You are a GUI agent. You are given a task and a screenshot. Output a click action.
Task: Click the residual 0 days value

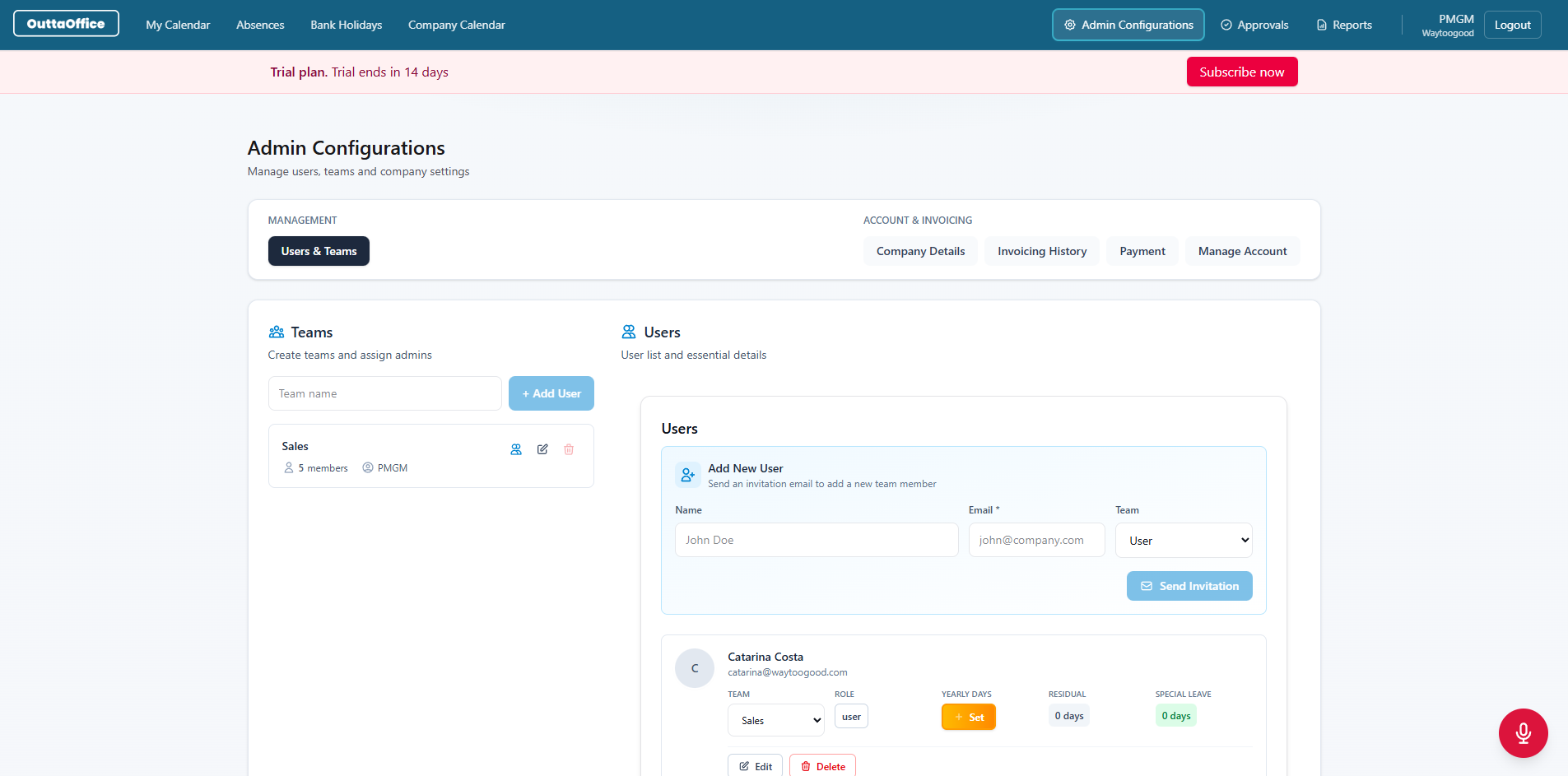tap(1069, 716)
